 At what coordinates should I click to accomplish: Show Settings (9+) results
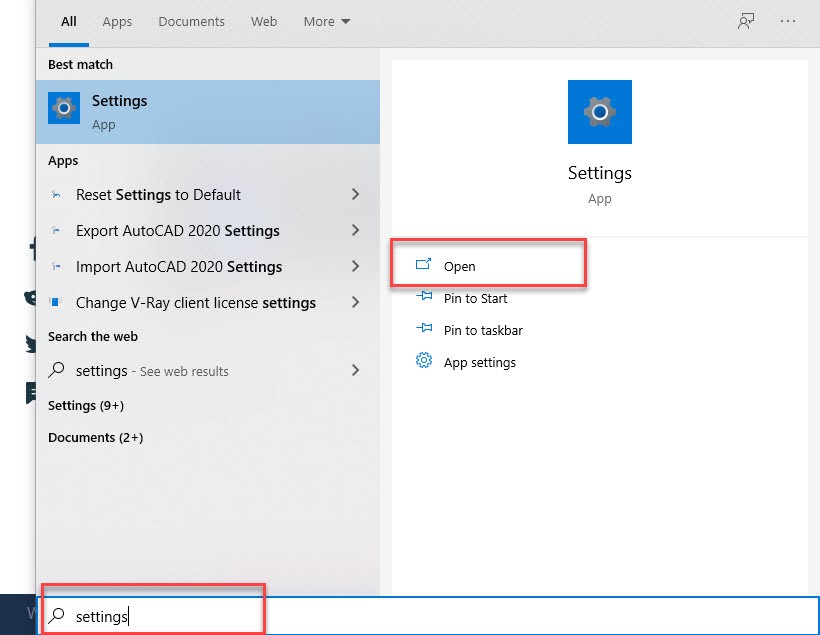[x=86, y=405]
